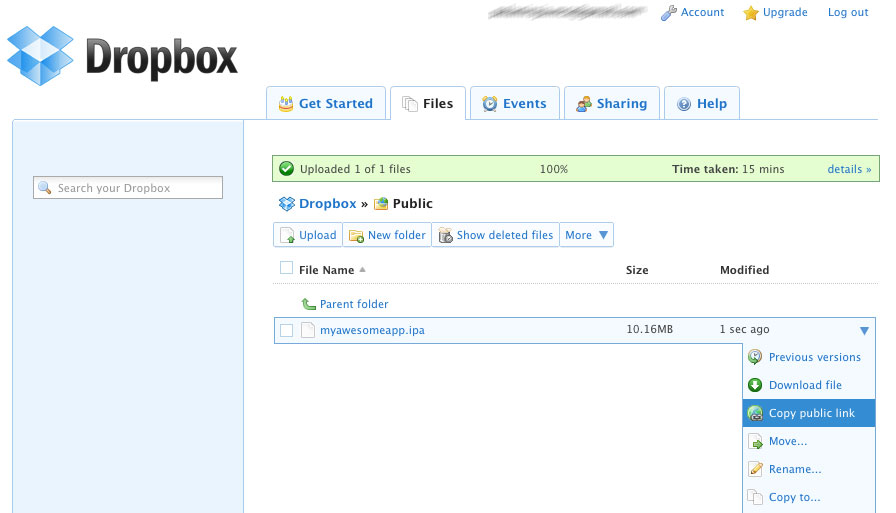Image resolution: width=896 pixels, height=513 pixels.
Task: Choose Download file from the menu
Action: tap(809, 385)
